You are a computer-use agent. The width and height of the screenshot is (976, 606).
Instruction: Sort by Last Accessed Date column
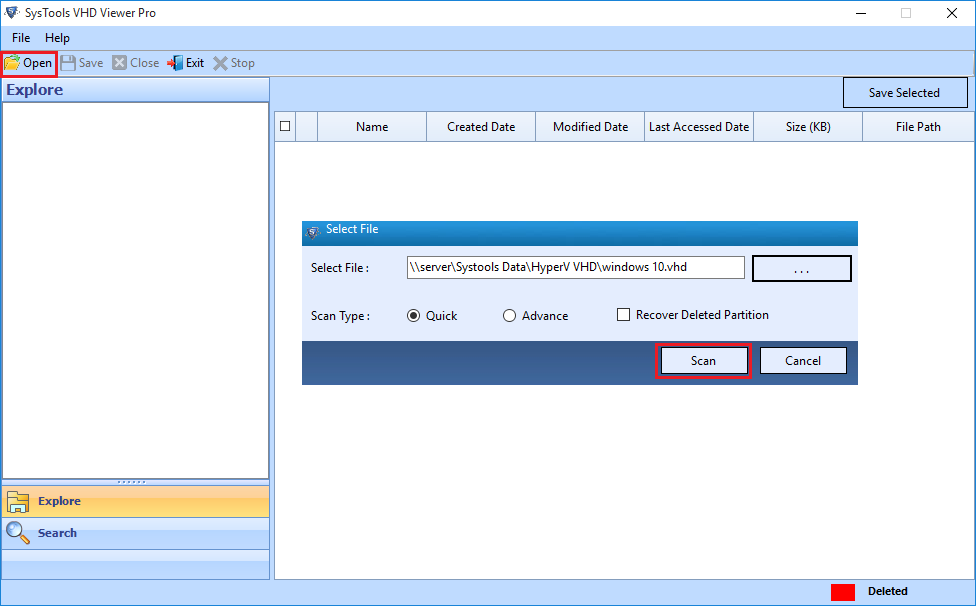coord(699,127)
